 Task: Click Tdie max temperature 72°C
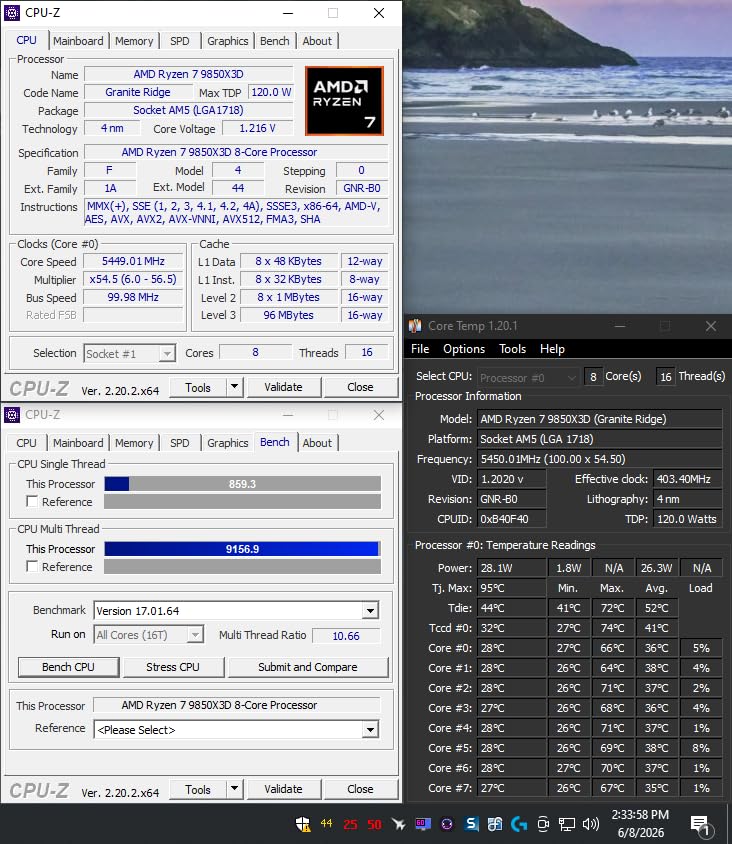[613, 608]
